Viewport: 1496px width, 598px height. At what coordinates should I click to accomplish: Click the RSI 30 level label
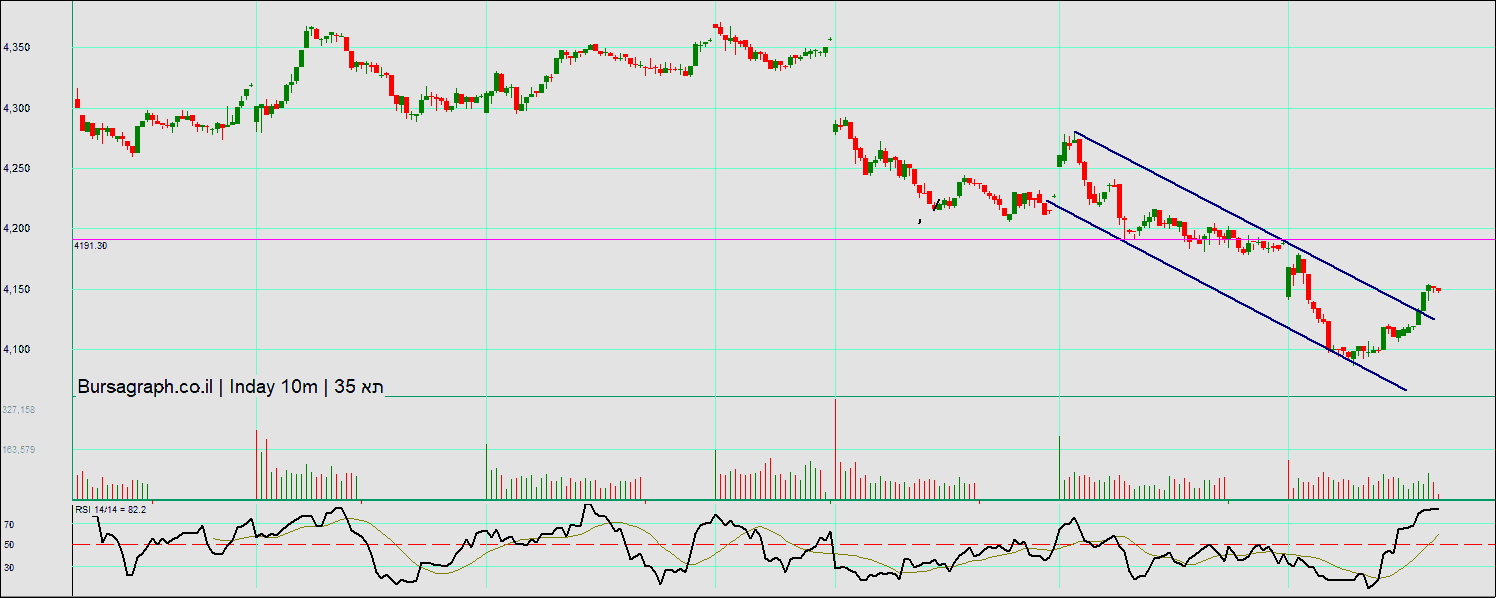pos(9,567)
